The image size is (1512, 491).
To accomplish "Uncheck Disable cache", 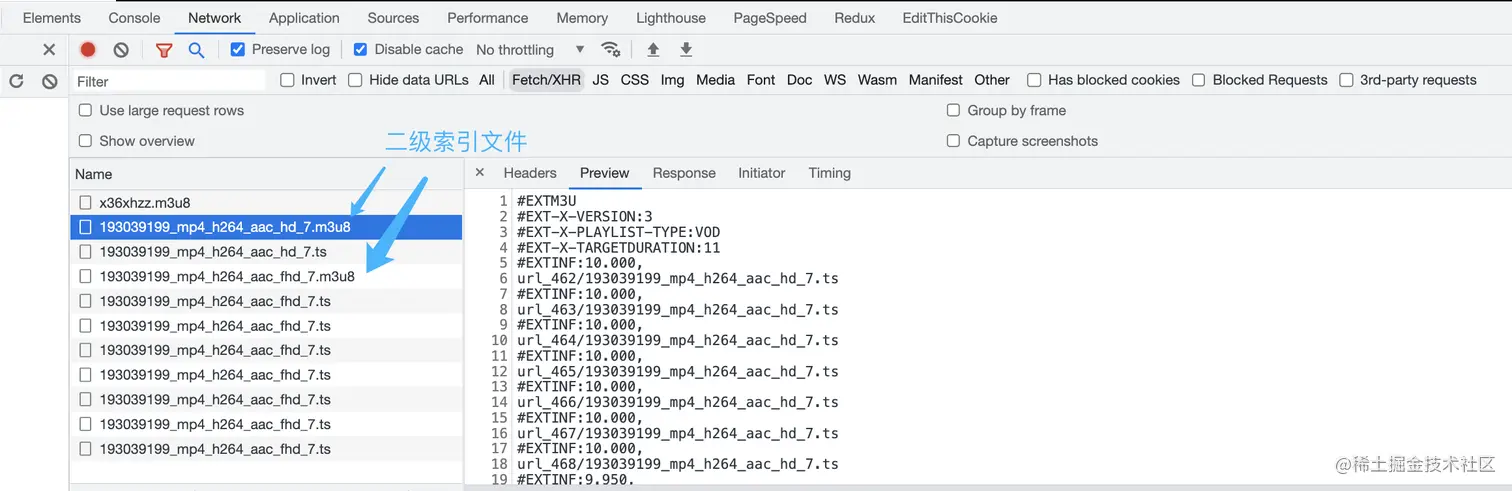I will click(x=360, y=49).
